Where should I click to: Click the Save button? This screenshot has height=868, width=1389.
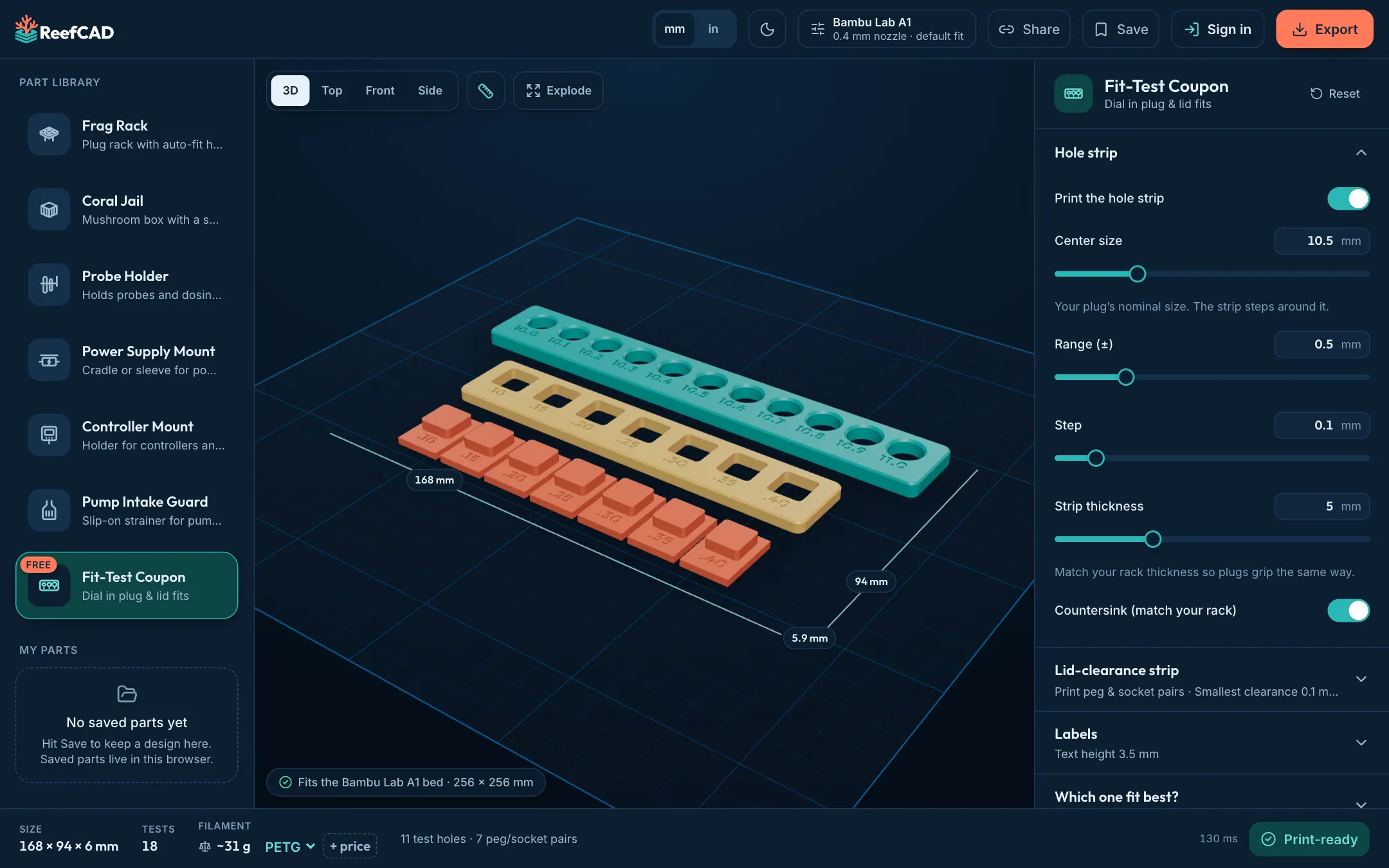tap(1120, 29)
